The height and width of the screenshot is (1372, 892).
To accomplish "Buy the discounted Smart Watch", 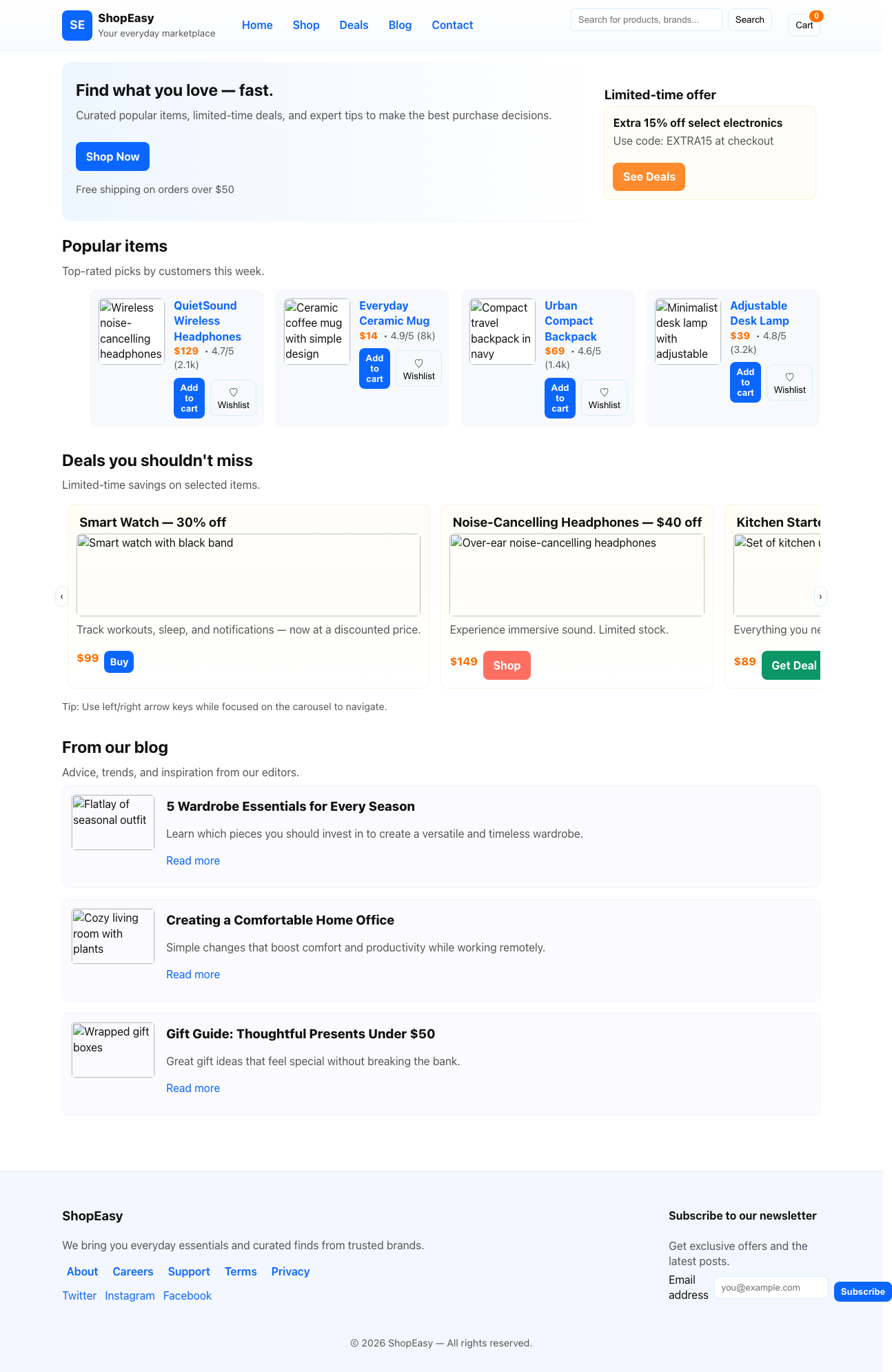I will pyautogui.click(x=119, y=661).
